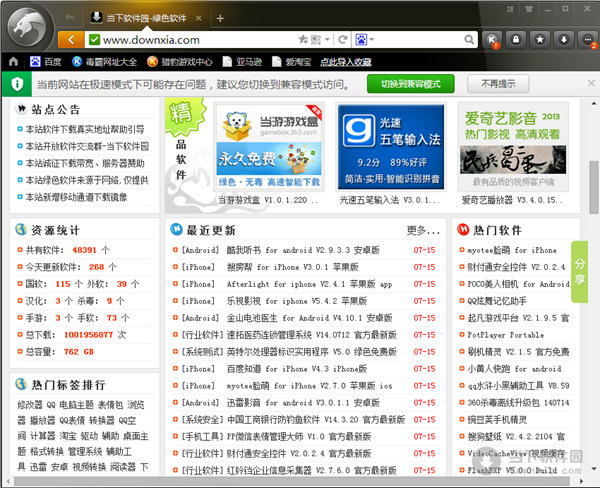Click the 精品软件 badge
The width and height of the screenshot is (600, 488).
[184, 116]
